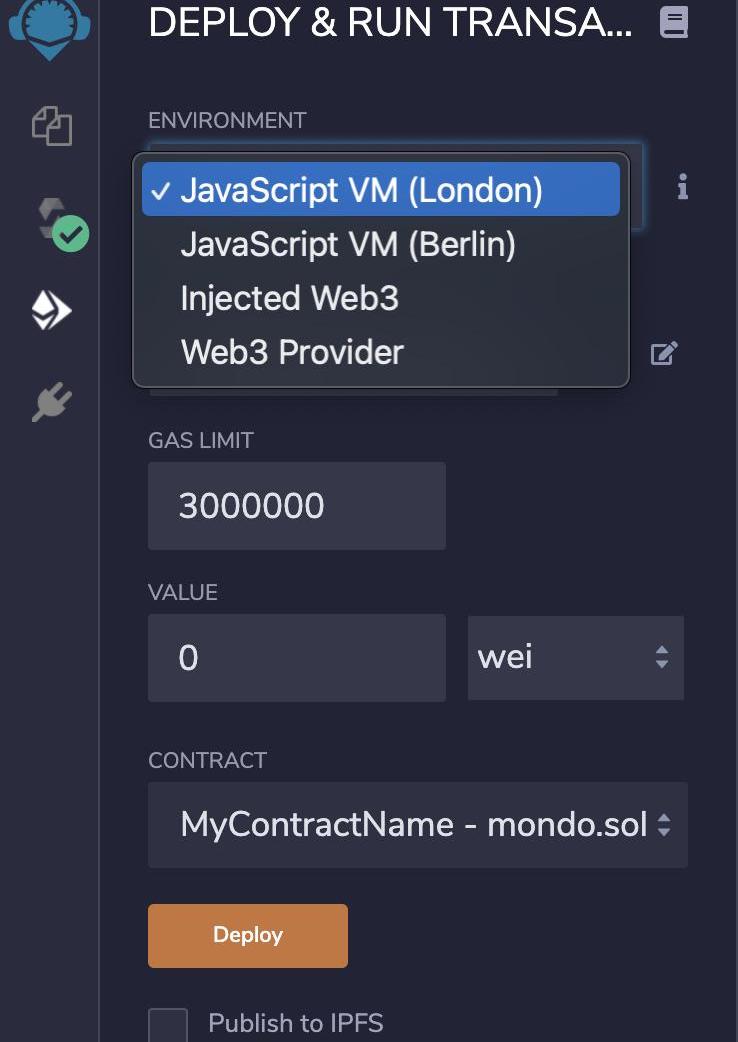The width and height of the screenshot is (738, 1042).
Task: Click the account edit pencil icon
Action: 664,353
